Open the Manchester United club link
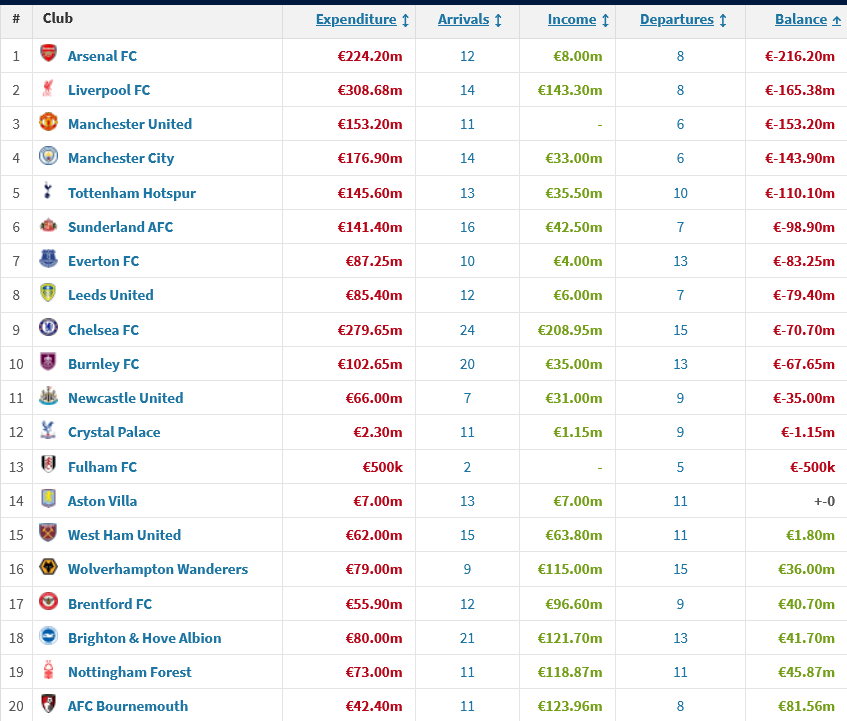 (130, 124)
